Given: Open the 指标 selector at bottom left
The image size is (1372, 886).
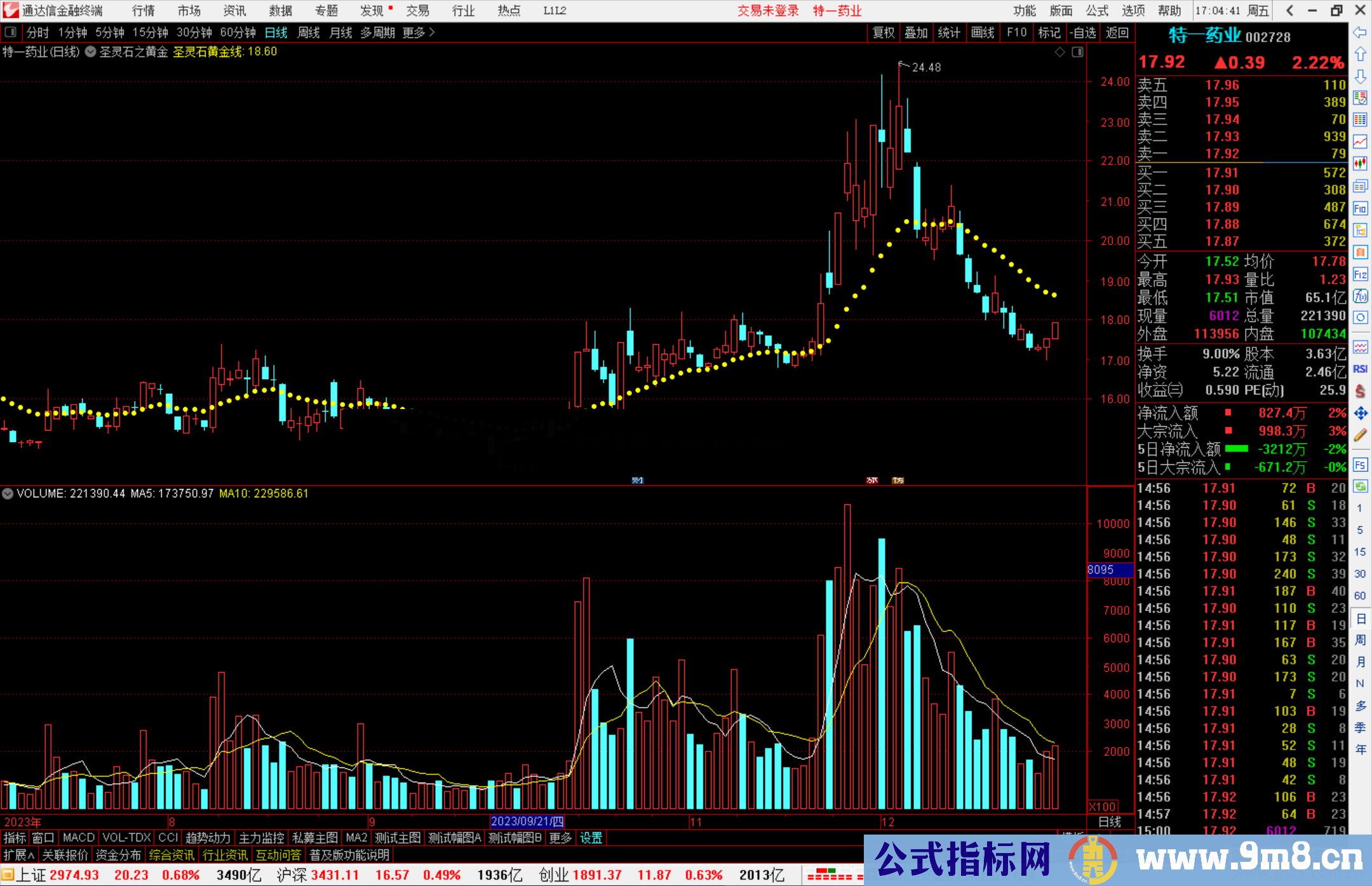Looking at the screenshot, I should pyautogui.click(x=15, y=838).
